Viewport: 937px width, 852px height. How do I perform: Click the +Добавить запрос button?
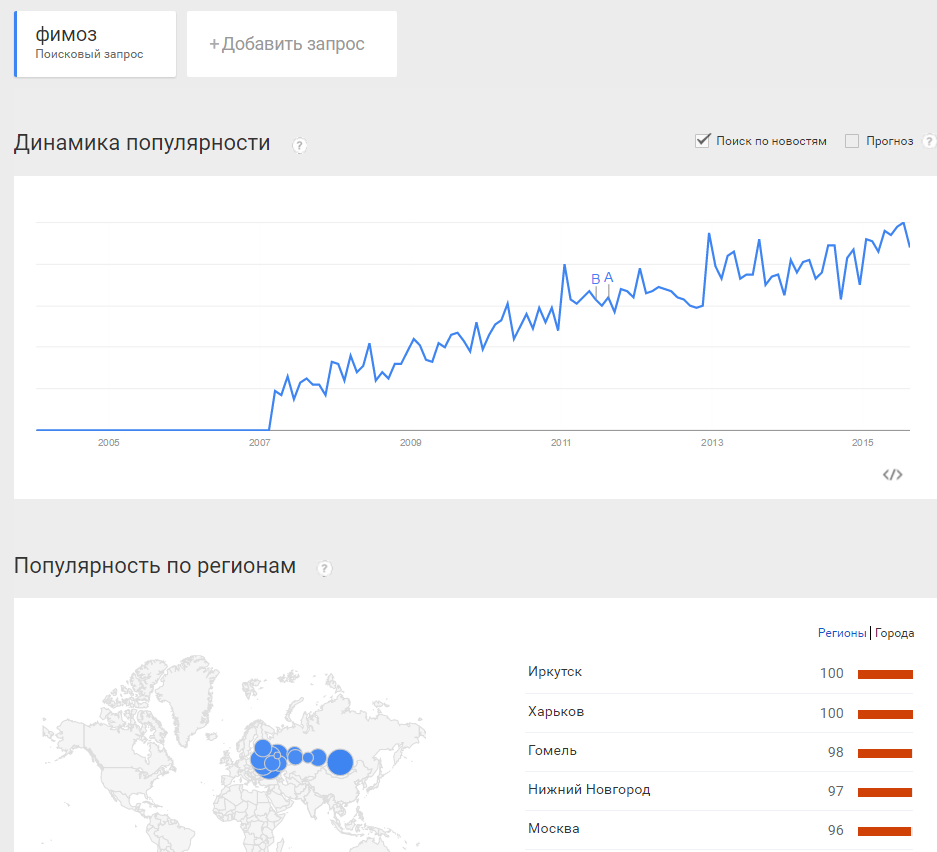point(291,44)
